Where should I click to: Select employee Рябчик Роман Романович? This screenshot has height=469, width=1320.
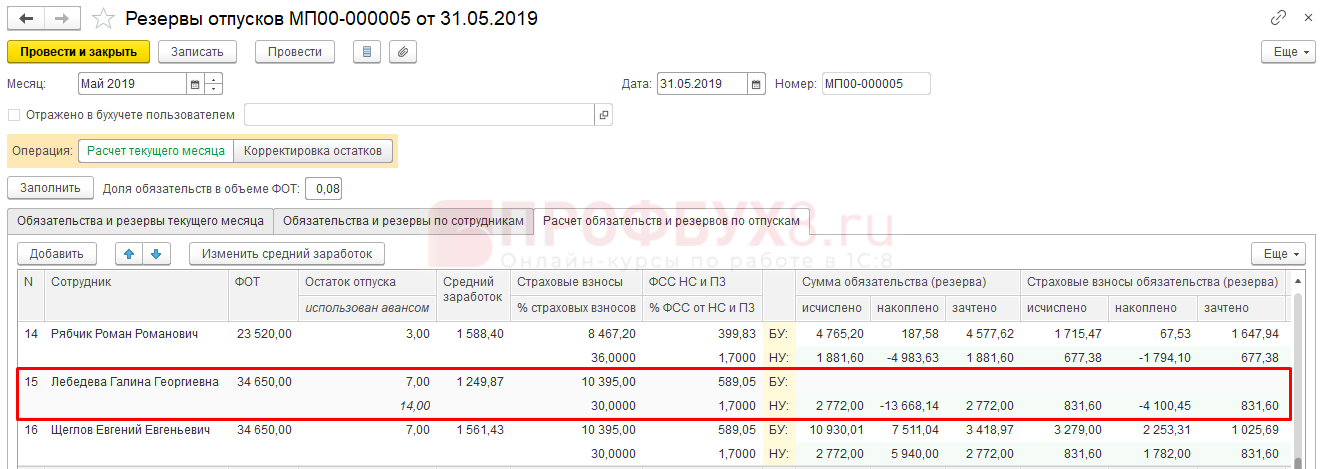(124, 334)
